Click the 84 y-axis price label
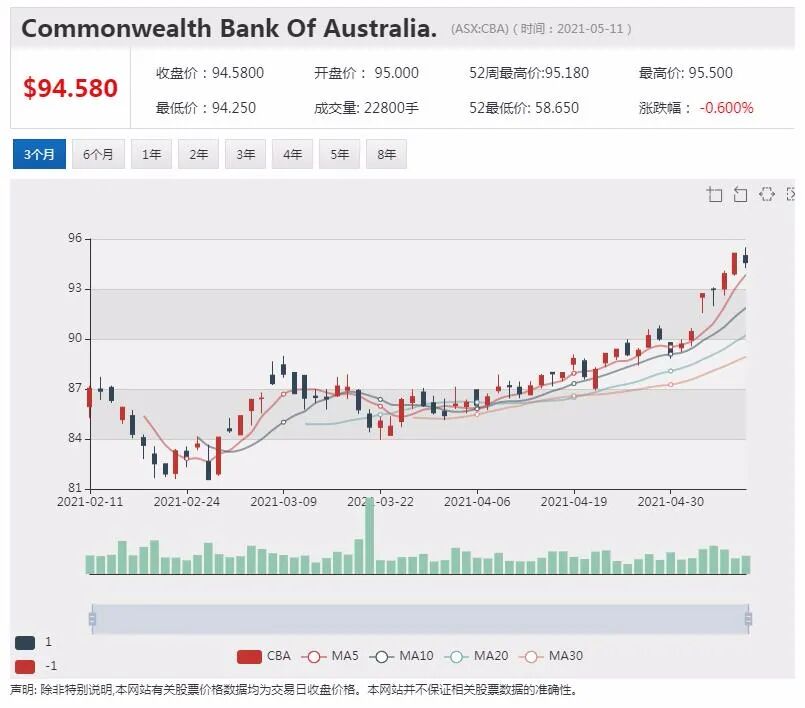The width and height of the screenshot is (805, 708). (75, 438)
